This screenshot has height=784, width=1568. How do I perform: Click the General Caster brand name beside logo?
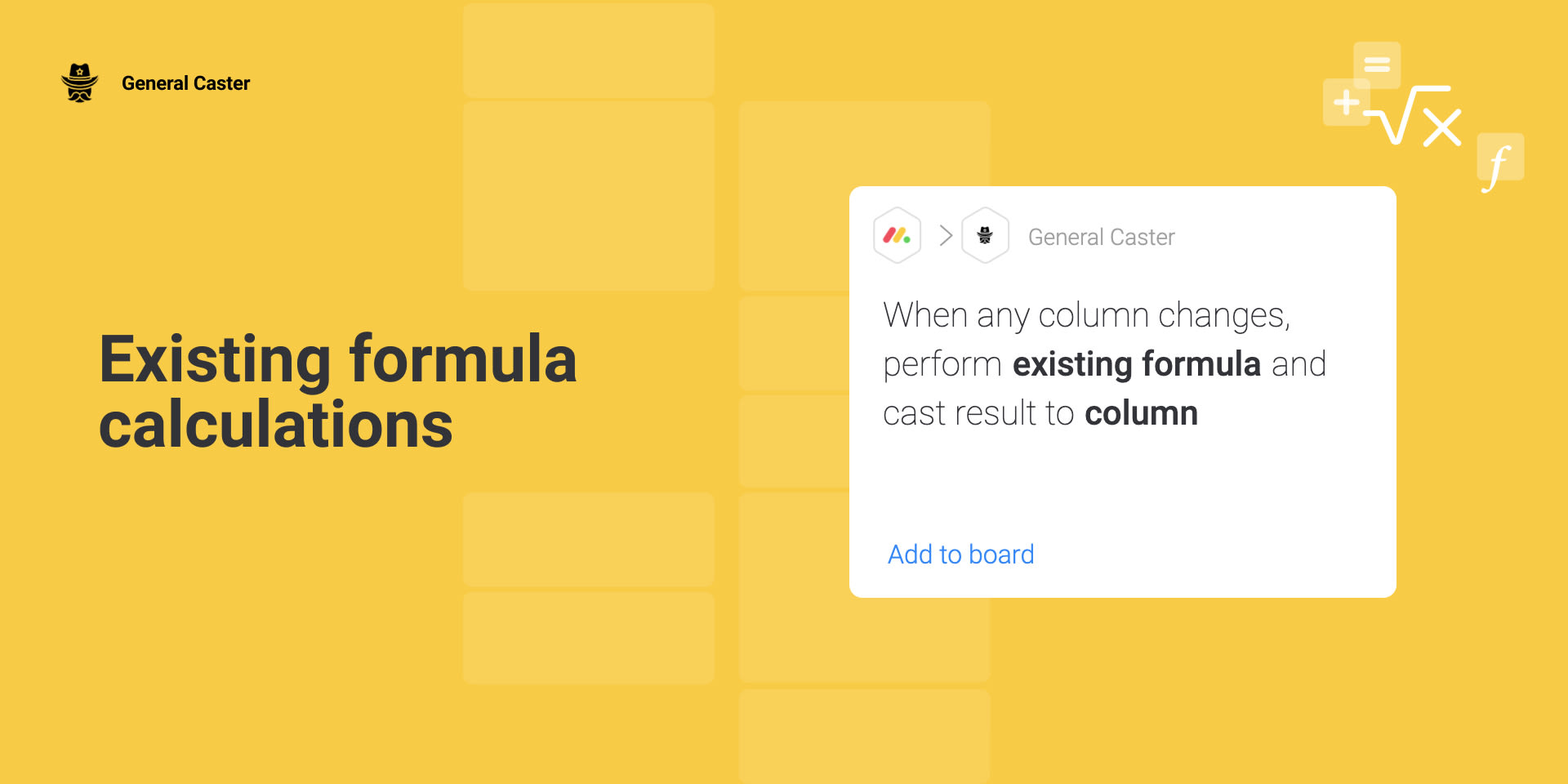(185, 83)
